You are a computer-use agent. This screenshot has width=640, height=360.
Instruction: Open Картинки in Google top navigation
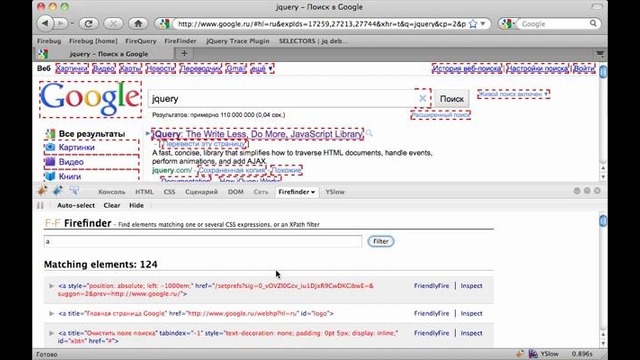[72, 69]
